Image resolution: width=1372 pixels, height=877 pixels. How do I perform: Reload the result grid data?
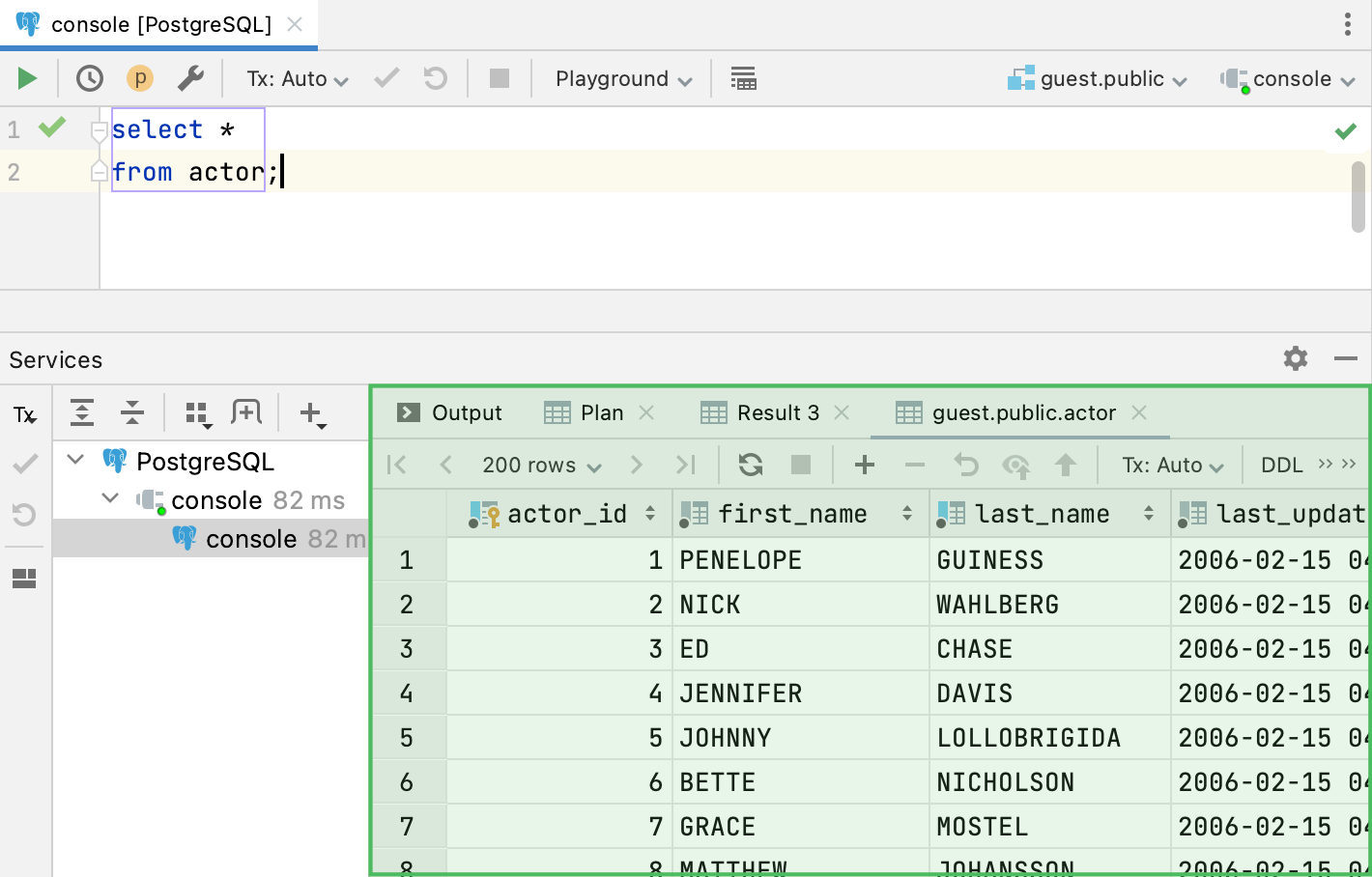click(x=751, y=465)
